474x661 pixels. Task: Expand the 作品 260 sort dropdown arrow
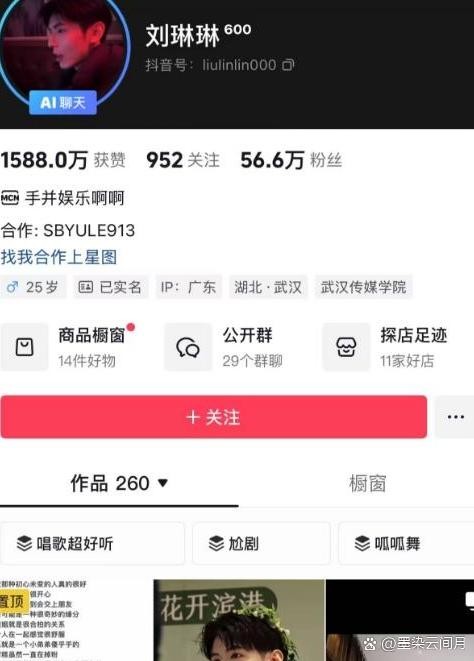tap(163, 482)
